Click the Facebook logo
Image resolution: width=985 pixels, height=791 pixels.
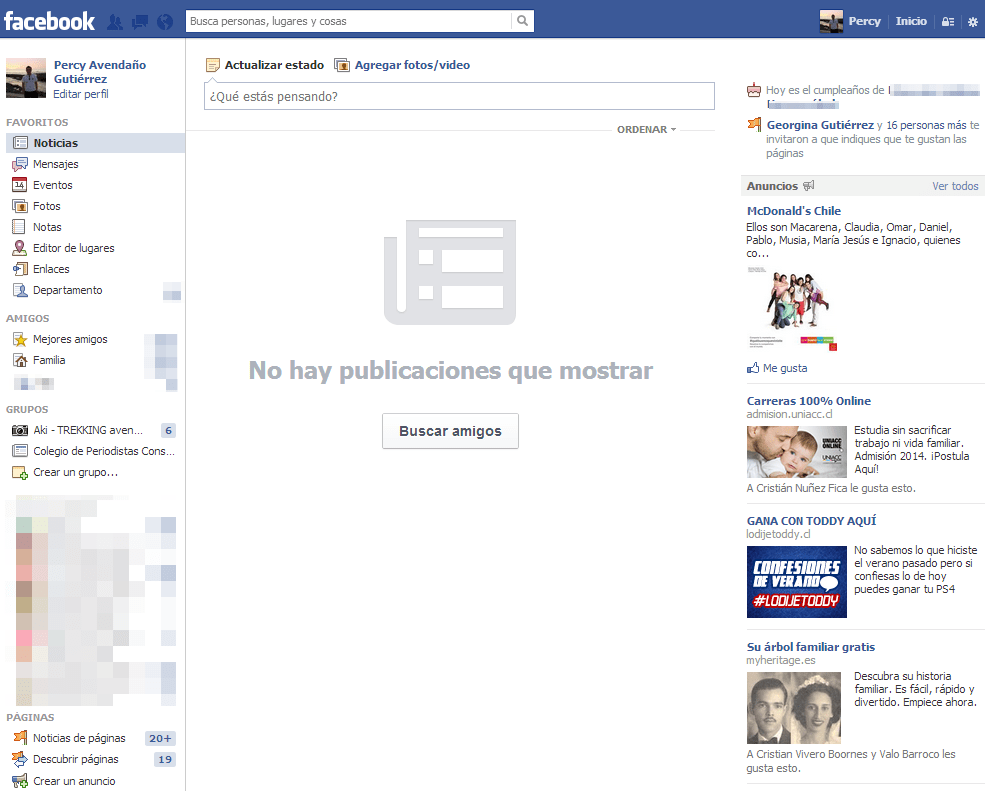point(49,20)
